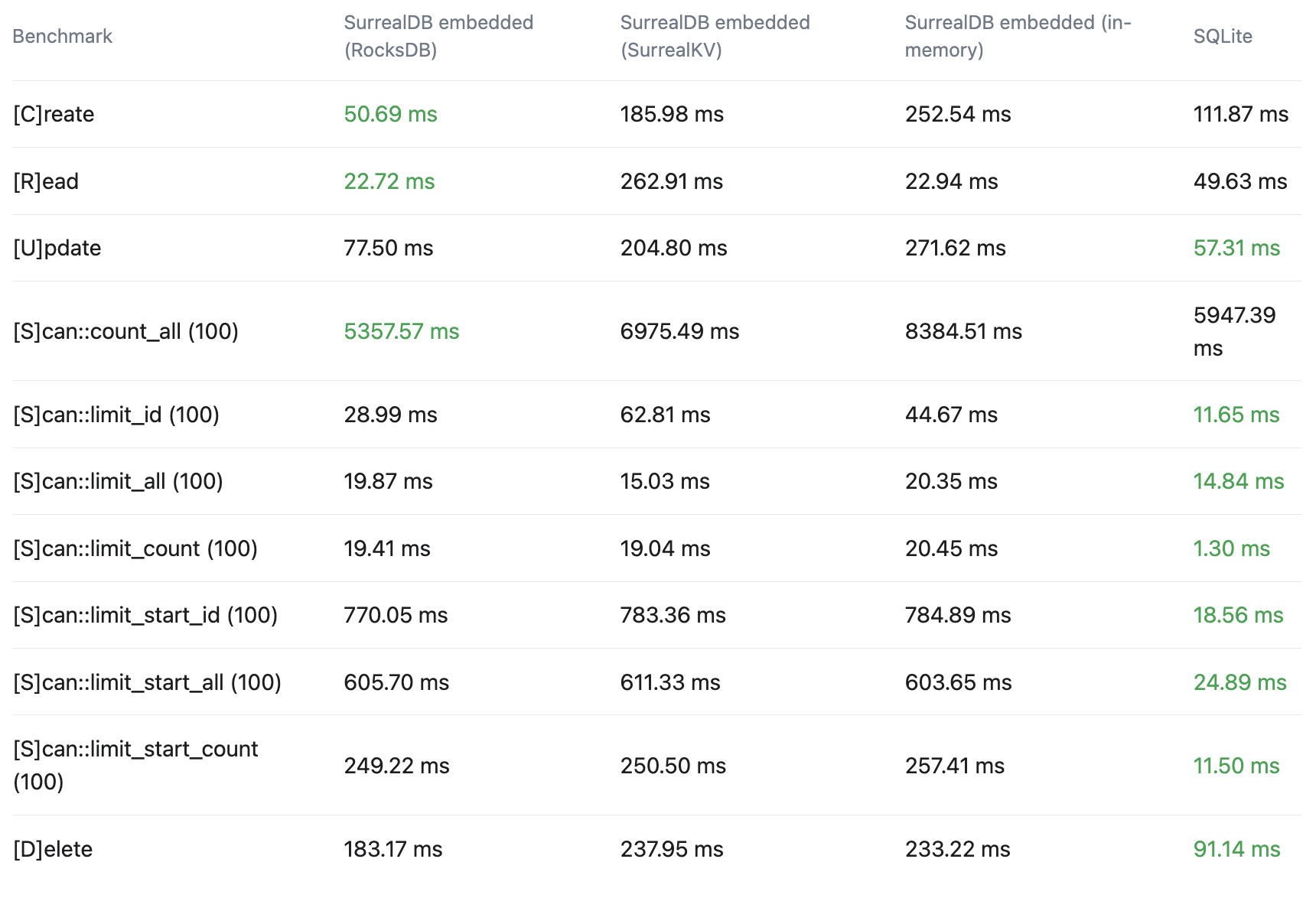
Task: Select the [S]can::limit_count (100) label
Action: click(x=135, y=548)
